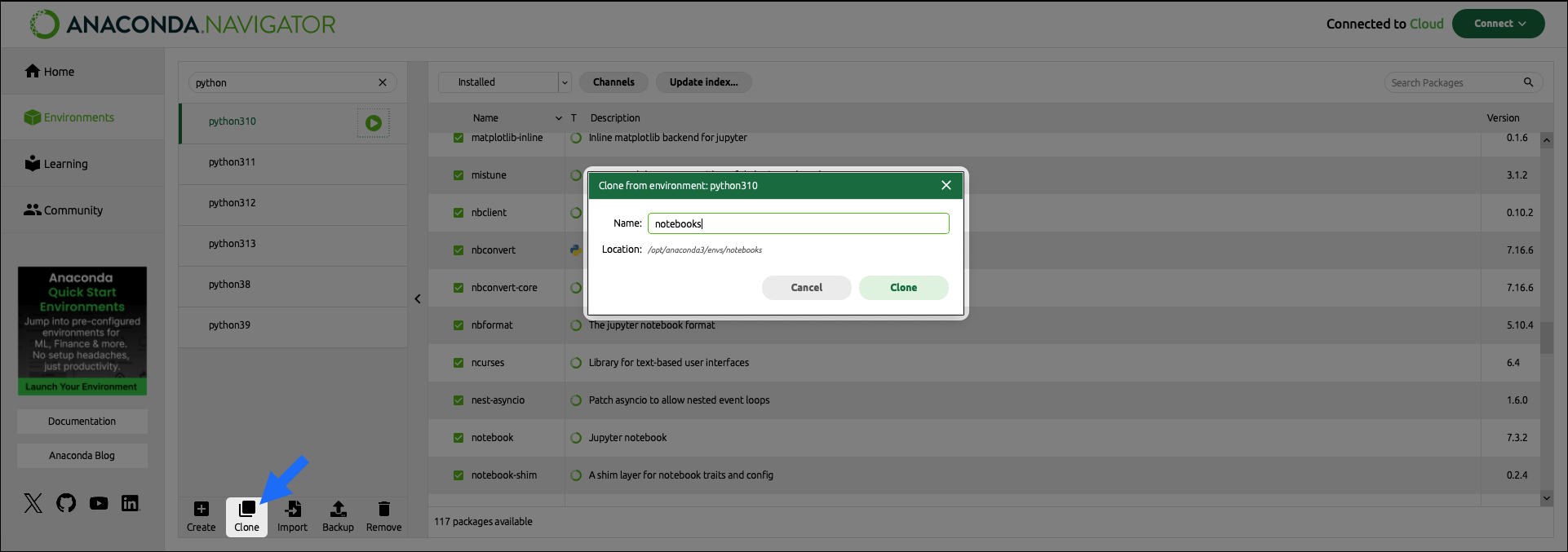Uncheck the ncurses package checkbox
Screen dimensions: 1568x552
pyautogui.click(x=458, y=363)
